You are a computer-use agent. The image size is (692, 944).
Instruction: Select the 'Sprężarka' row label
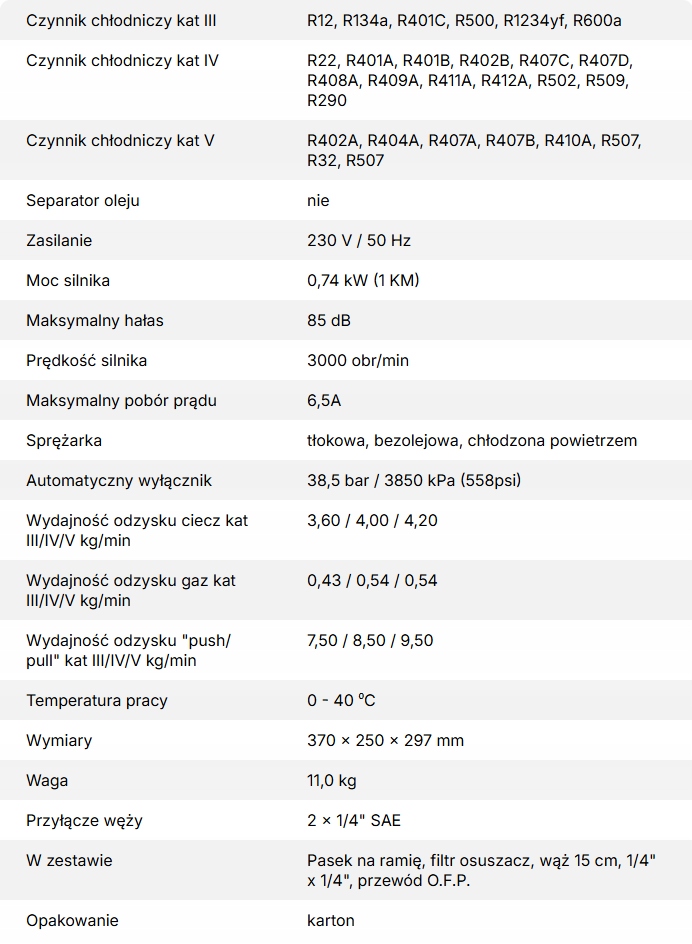(x=64, y=441)
